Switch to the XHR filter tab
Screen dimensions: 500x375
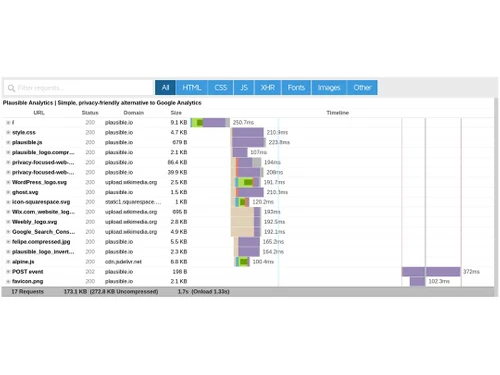(268, 88)
